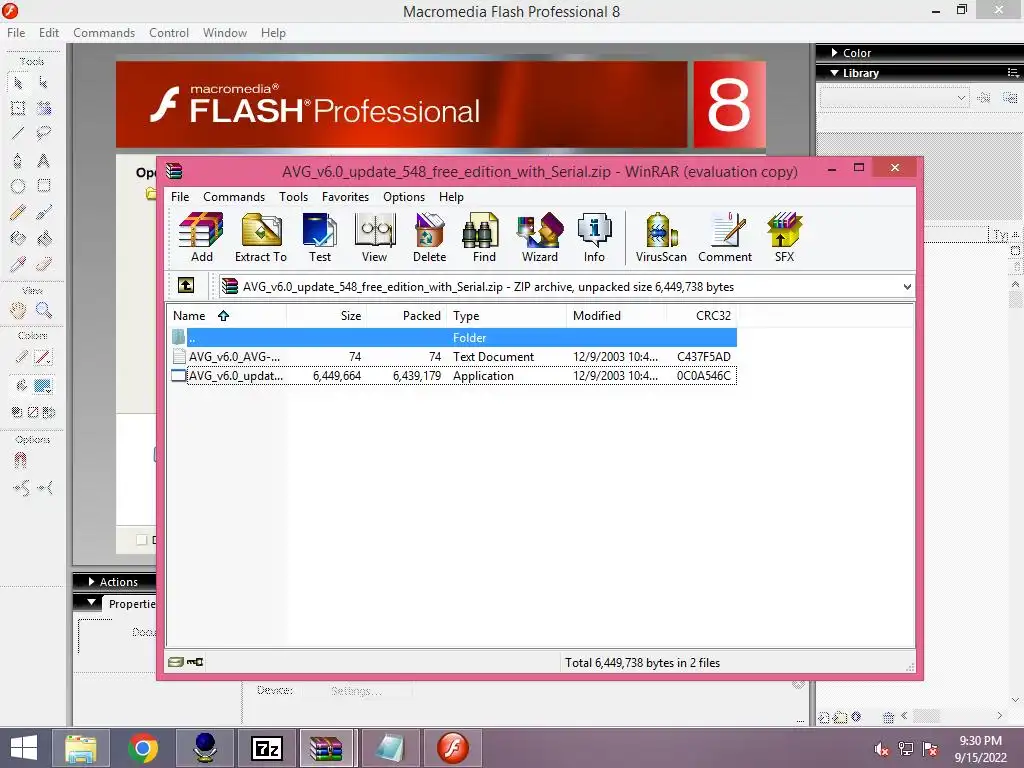Select the Selection arrow tool in Flash

click(x=18, y=83)
